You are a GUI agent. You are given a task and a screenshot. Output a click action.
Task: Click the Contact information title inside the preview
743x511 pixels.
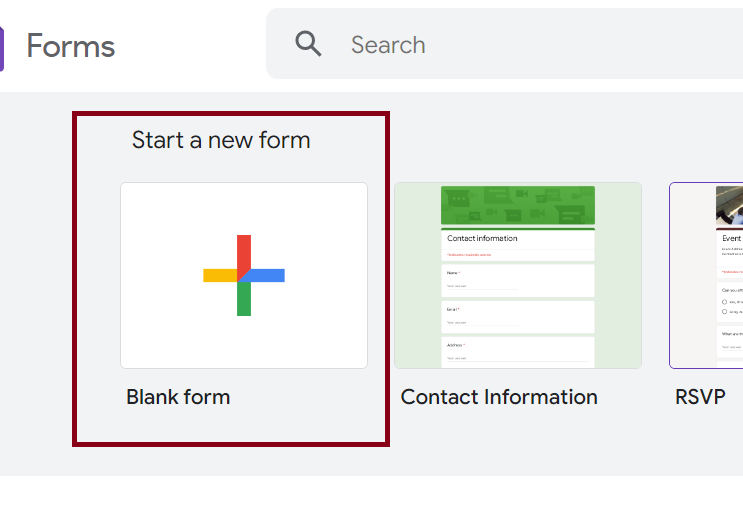[482, 238]
